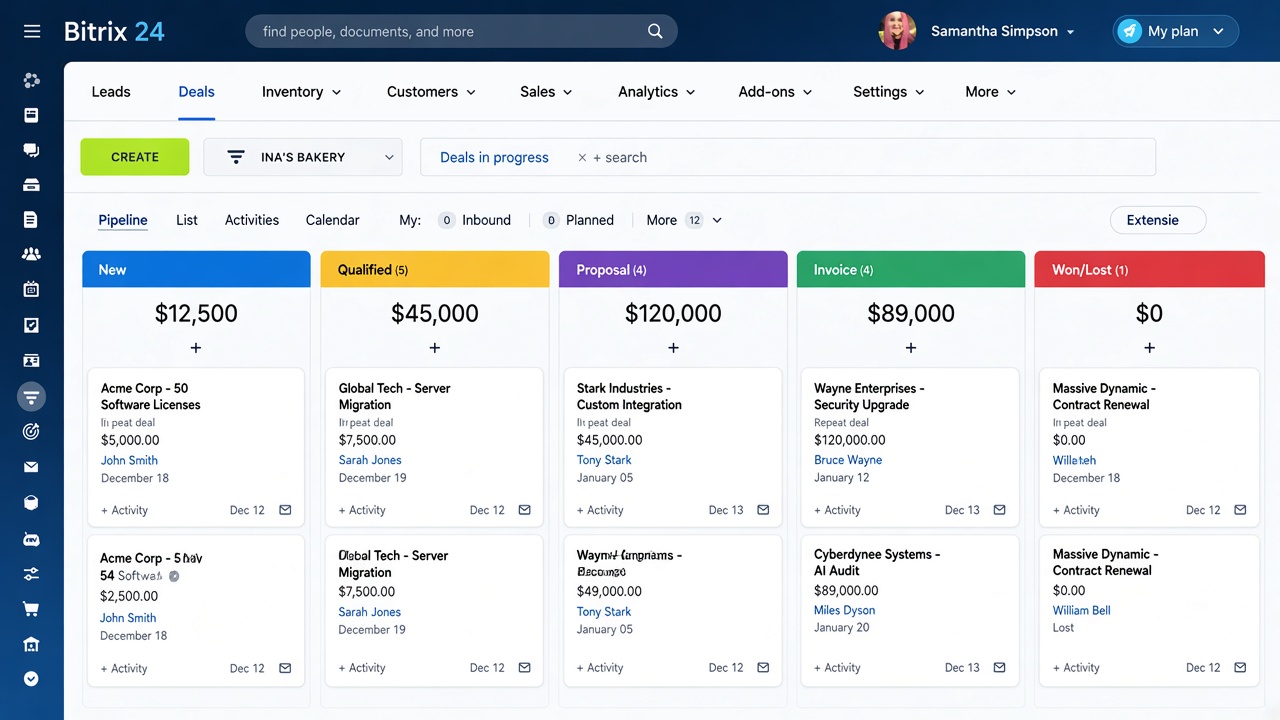Expand the Inventory menu
Screen dimensions: 1280x720
301,92
